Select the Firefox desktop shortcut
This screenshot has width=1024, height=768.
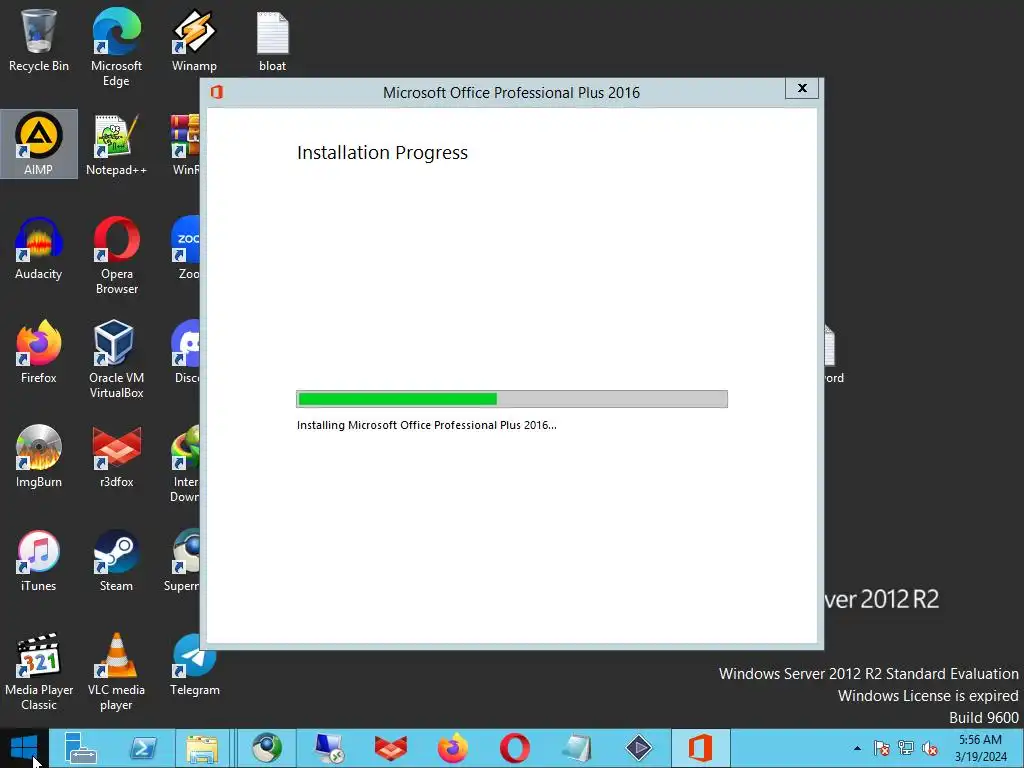(x=39, y=352)
